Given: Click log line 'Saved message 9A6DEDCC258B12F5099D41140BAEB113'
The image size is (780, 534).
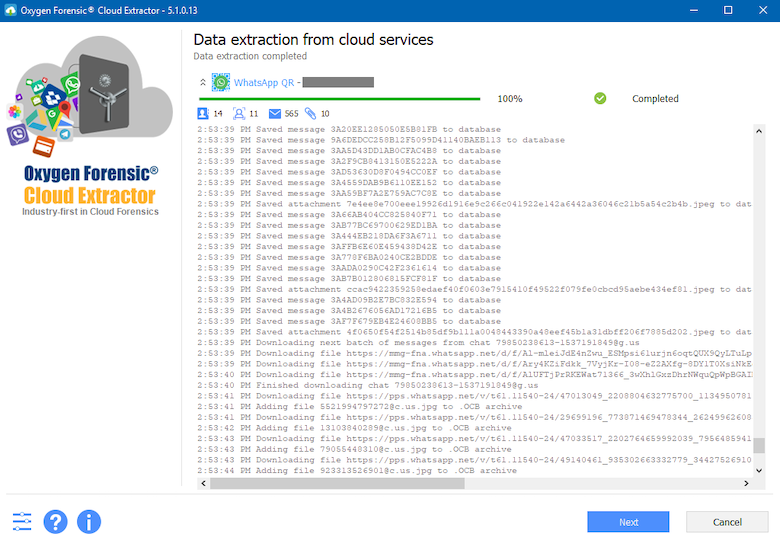Looking at the screenshot, I should click(381, 140).
